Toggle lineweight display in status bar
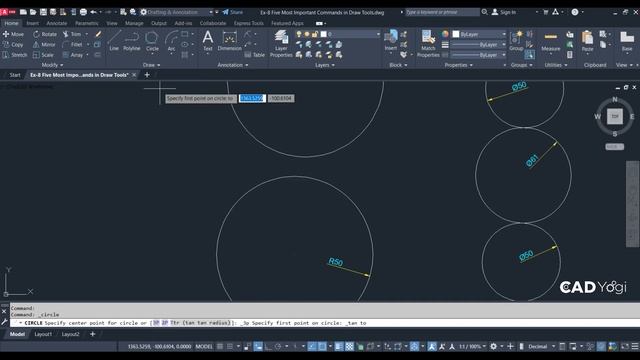640x360 pixels. click(339, 347)
